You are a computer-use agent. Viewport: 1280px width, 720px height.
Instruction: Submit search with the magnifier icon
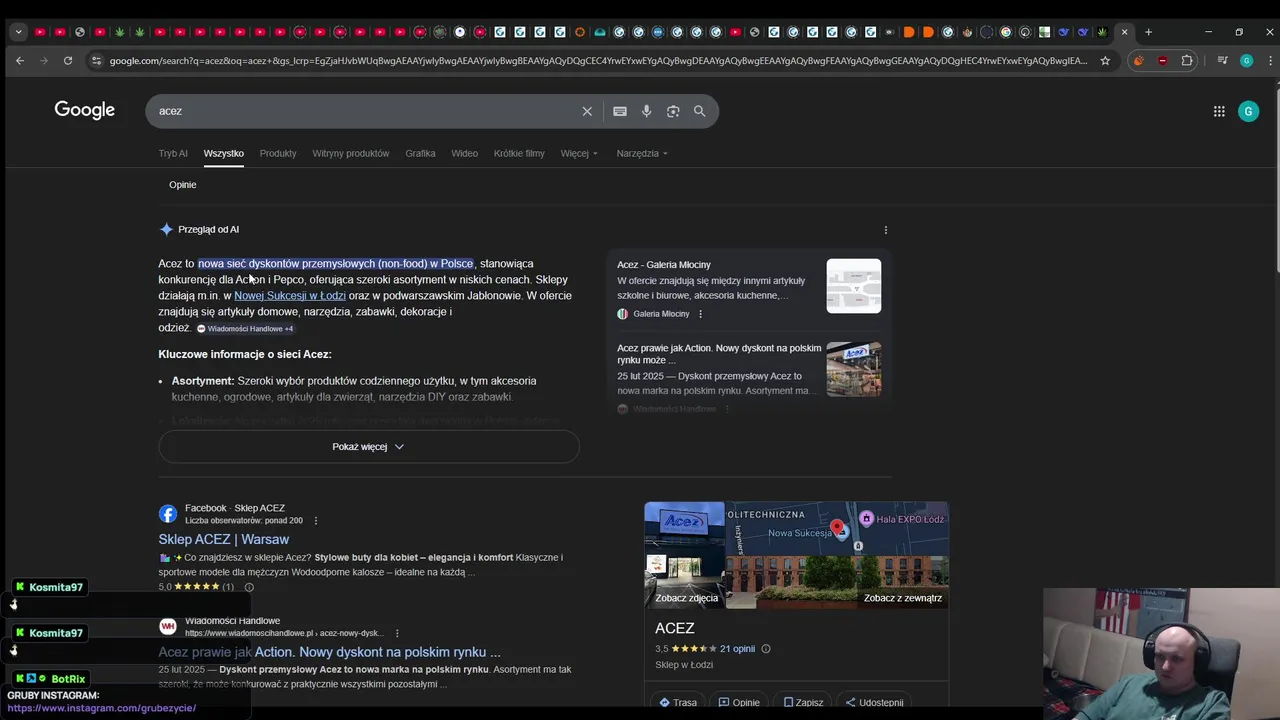click(700, 111)
